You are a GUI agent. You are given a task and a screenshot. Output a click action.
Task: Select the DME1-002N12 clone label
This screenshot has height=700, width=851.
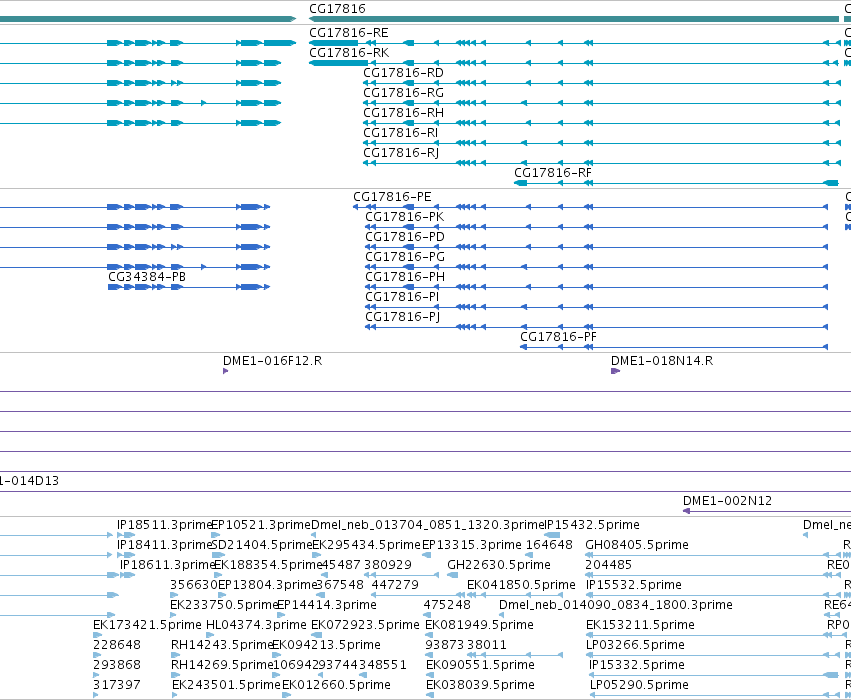tap(727, 500)
